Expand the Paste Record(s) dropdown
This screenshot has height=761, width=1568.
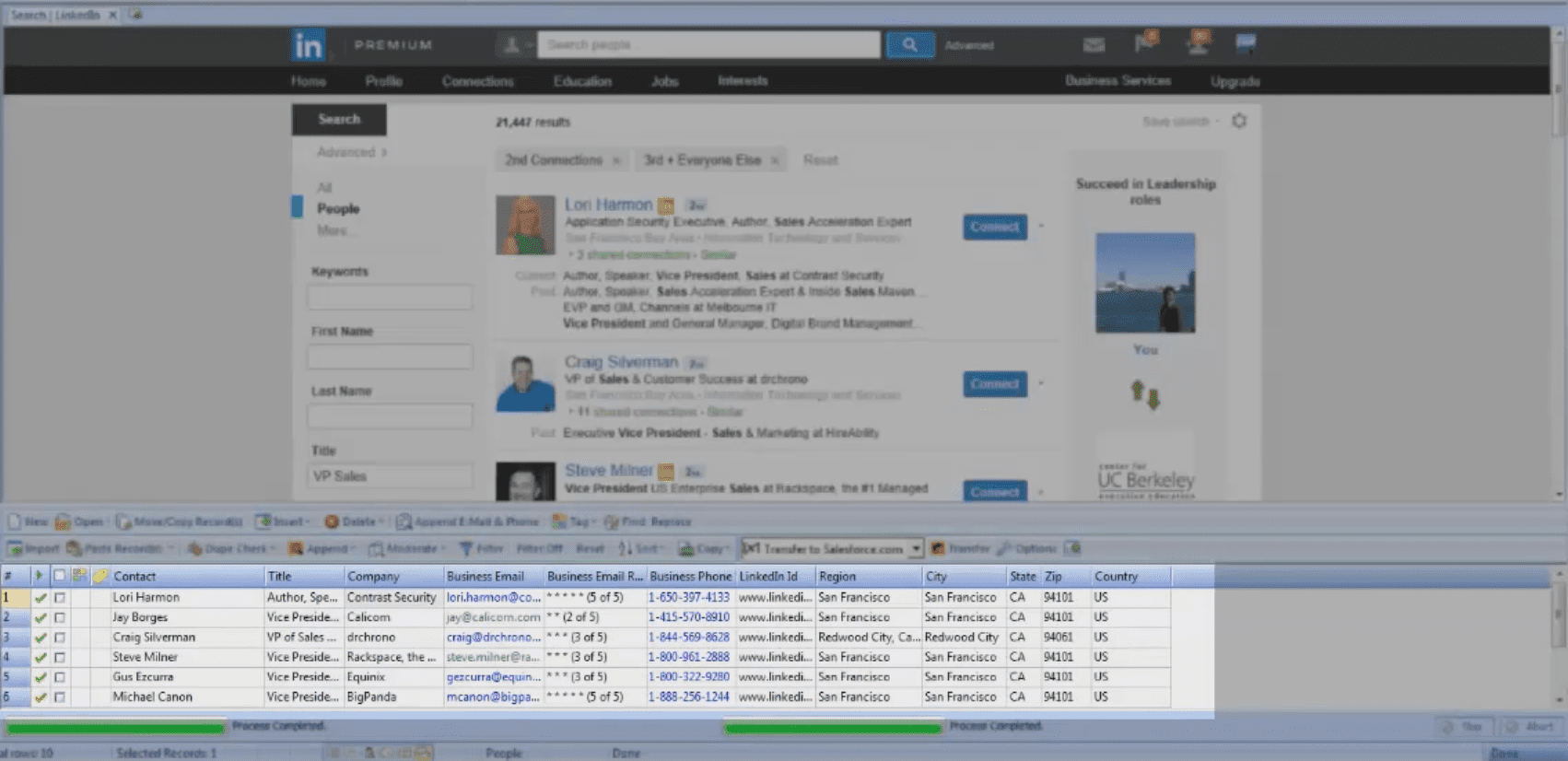(x=170, y=548)
